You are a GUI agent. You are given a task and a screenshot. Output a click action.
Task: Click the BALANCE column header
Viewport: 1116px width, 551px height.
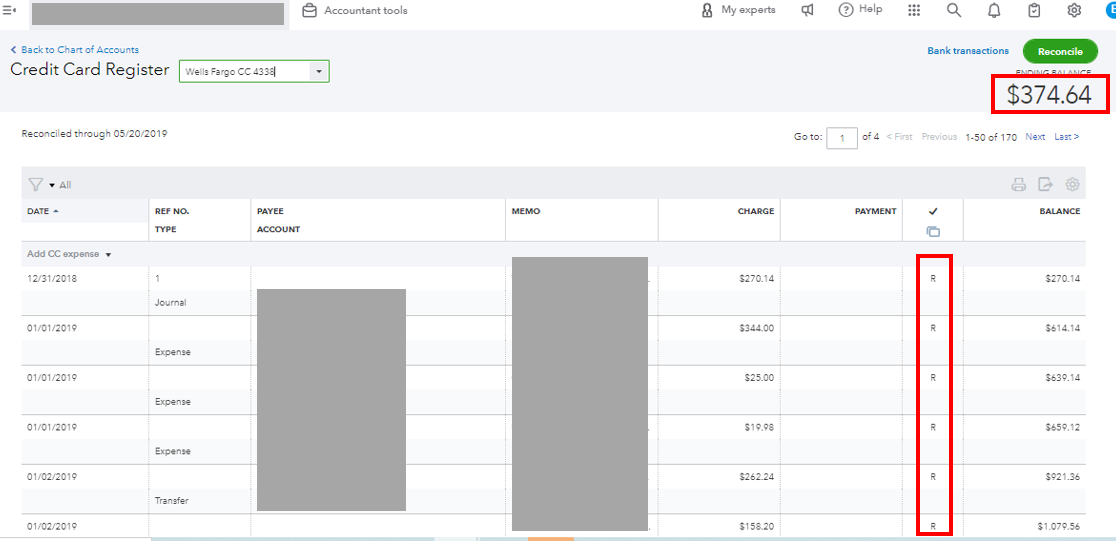click(x=1060, y=211)
